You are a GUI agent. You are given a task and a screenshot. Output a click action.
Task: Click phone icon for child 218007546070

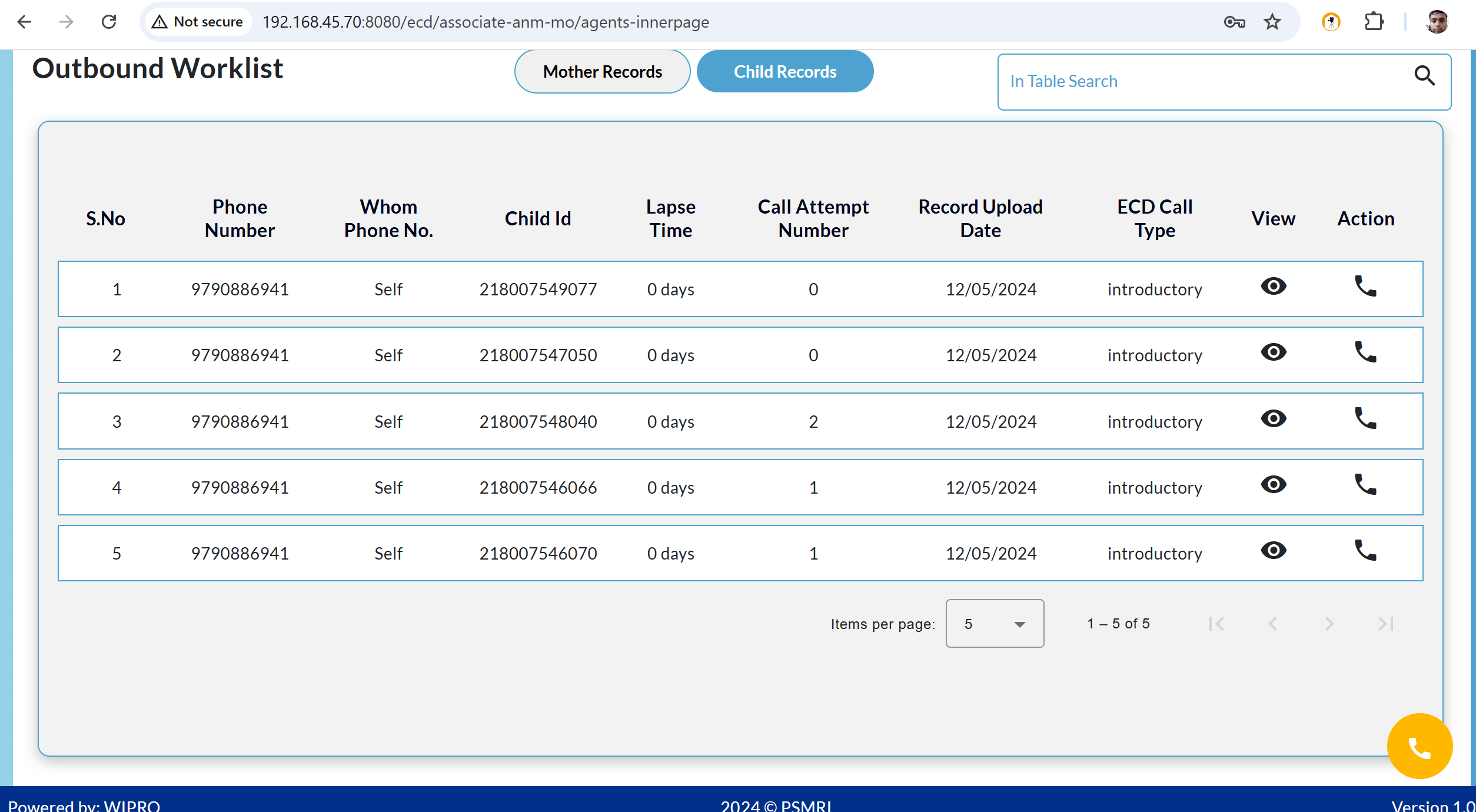tap(1365, 551)
